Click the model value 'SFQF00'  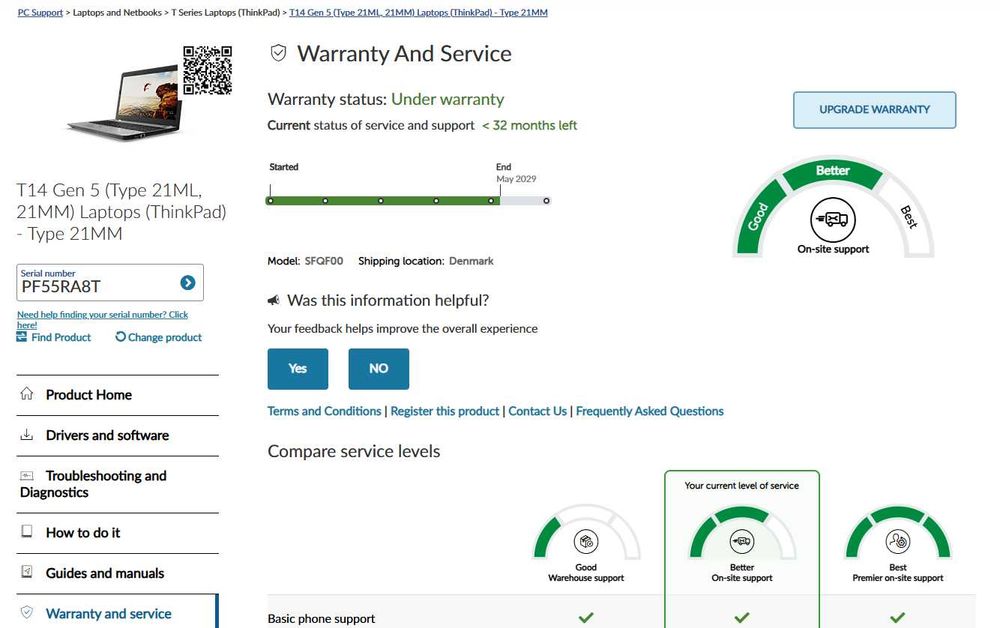tap(323, 261)
